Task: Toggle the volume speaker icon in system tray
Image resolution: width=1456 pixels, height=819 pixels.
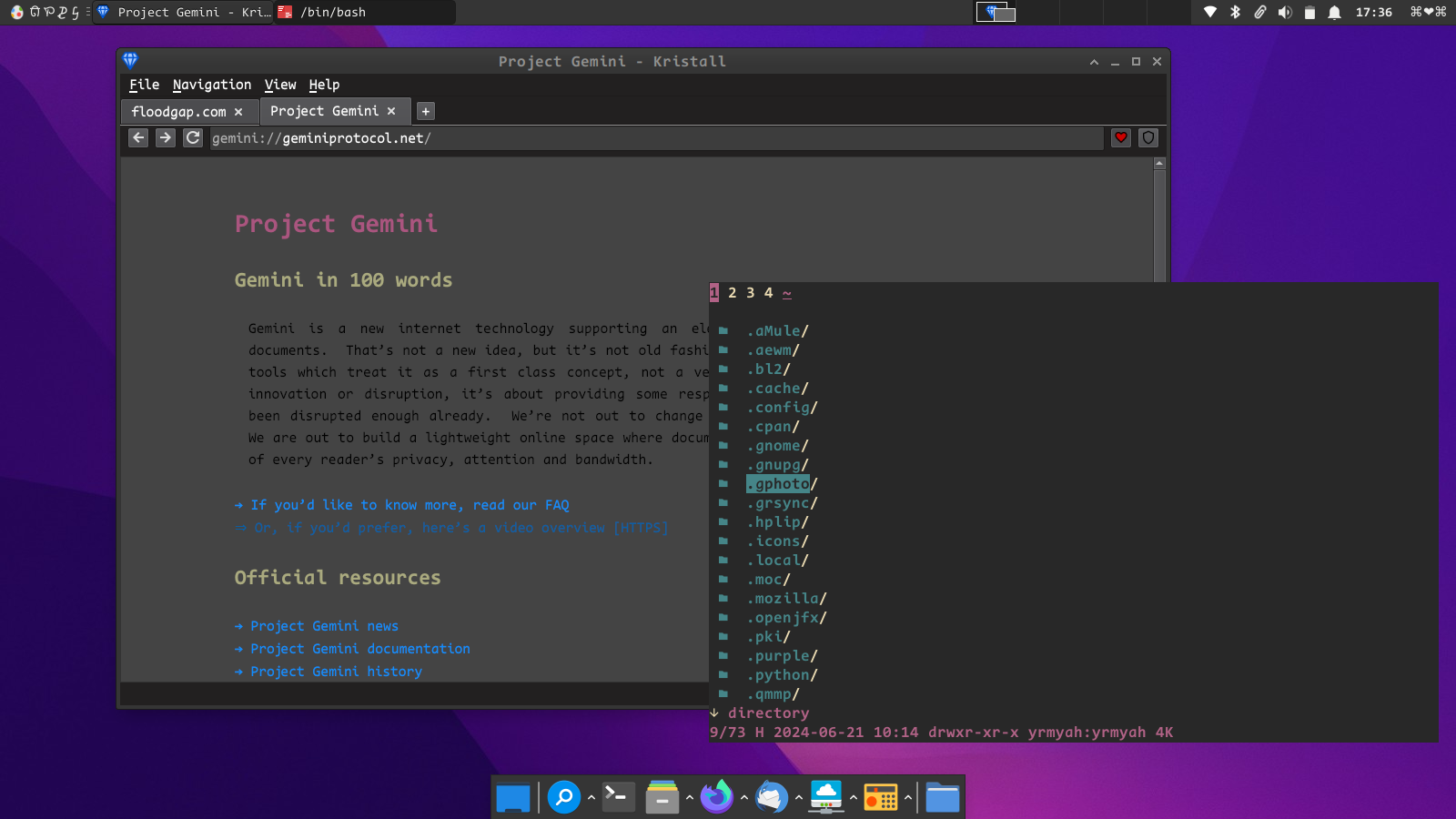Action: click(1284, 12)
